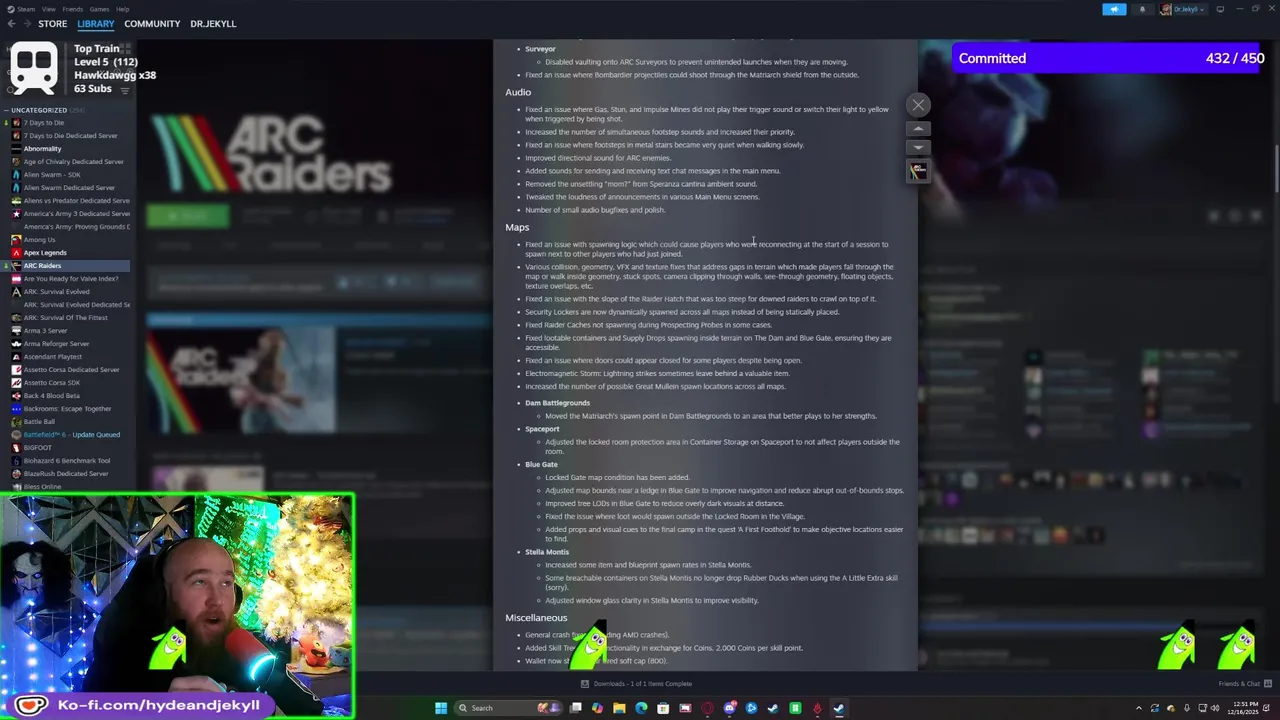The image size is (1280, 720).
Task: Select BlazeRush Dedicated Server
Action: pos(65,474)
